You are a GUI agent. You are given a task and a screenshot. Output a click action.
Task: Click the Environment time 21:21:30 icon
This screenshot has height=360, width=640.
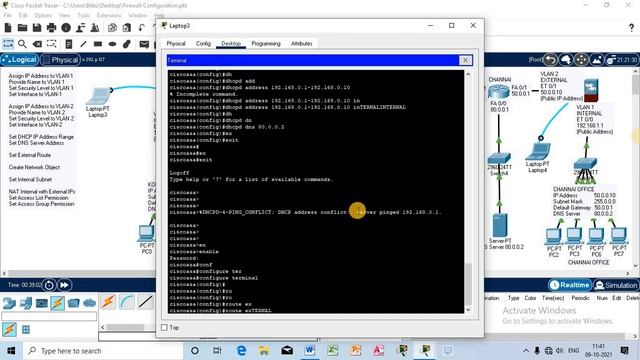[x=621, y=60]
